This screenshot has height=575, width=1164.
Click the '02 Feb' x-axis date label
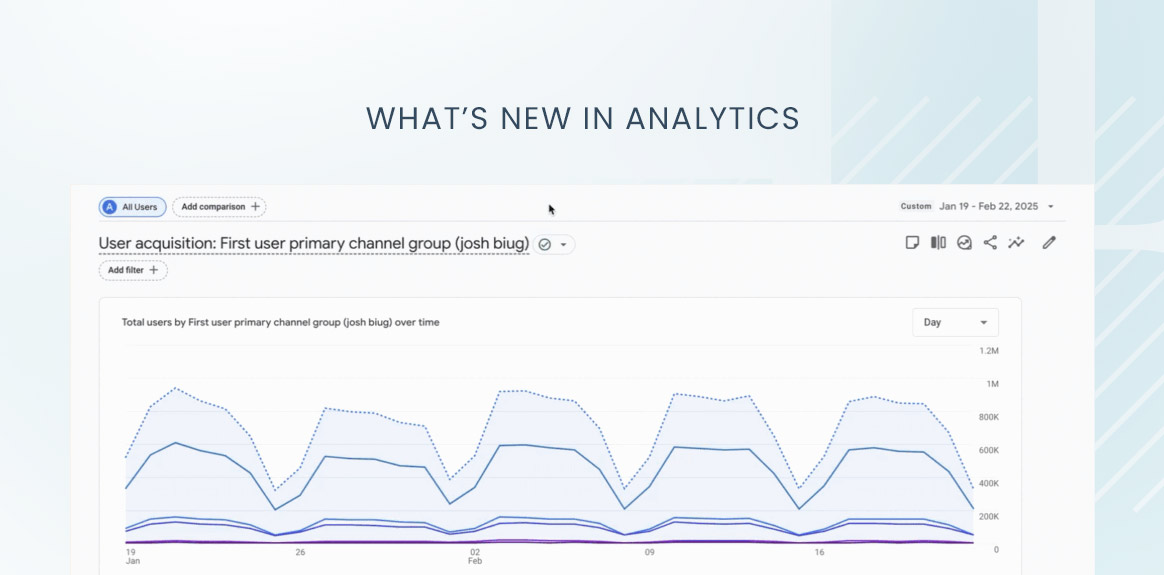coord(475,556)
